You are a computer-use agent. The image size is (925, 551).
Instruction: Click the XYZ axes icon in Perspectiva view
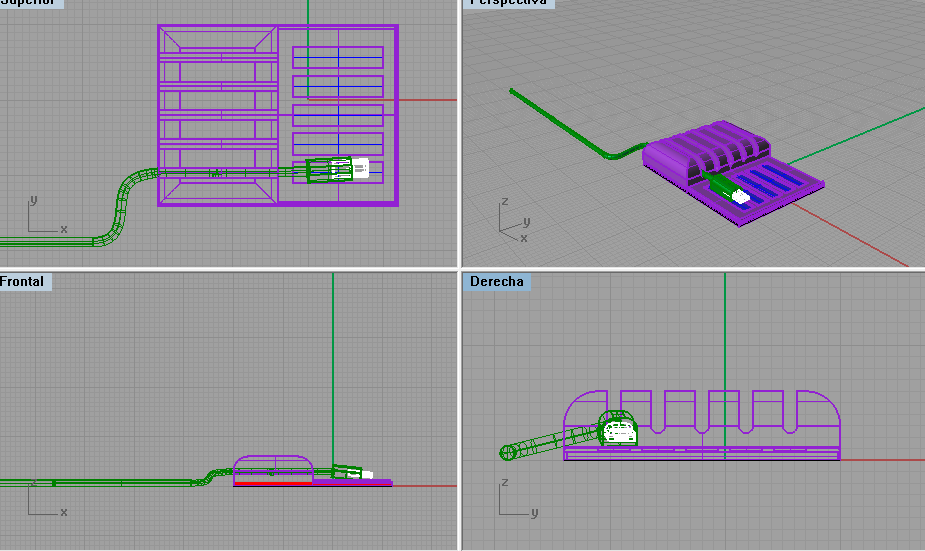tap(510, 222)
